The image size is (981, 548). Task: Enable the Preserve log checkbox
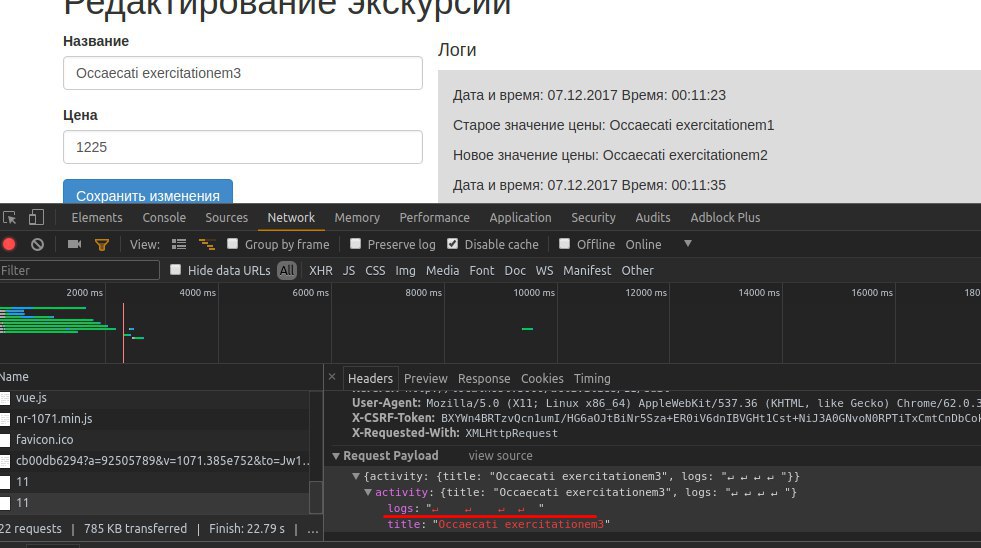(x=355, y=243)
